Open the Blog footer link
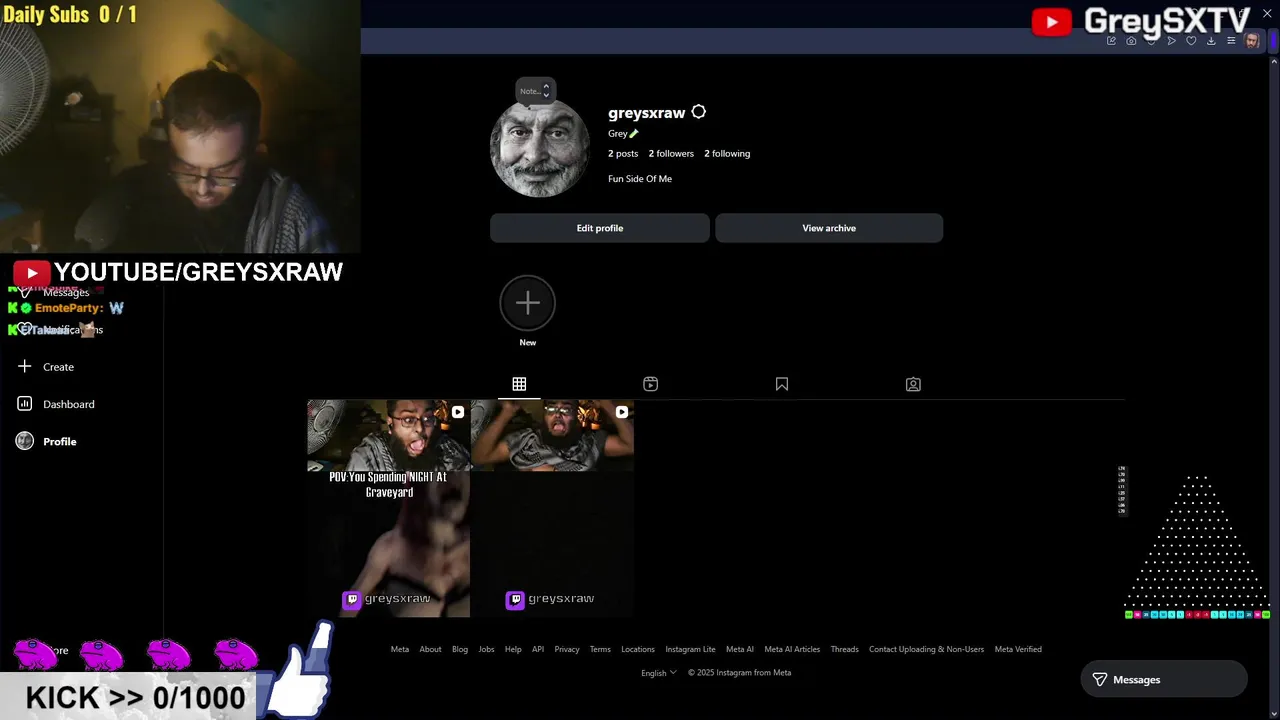The width and height of the screenshot is (1280, 720). [x=460, y=649]
